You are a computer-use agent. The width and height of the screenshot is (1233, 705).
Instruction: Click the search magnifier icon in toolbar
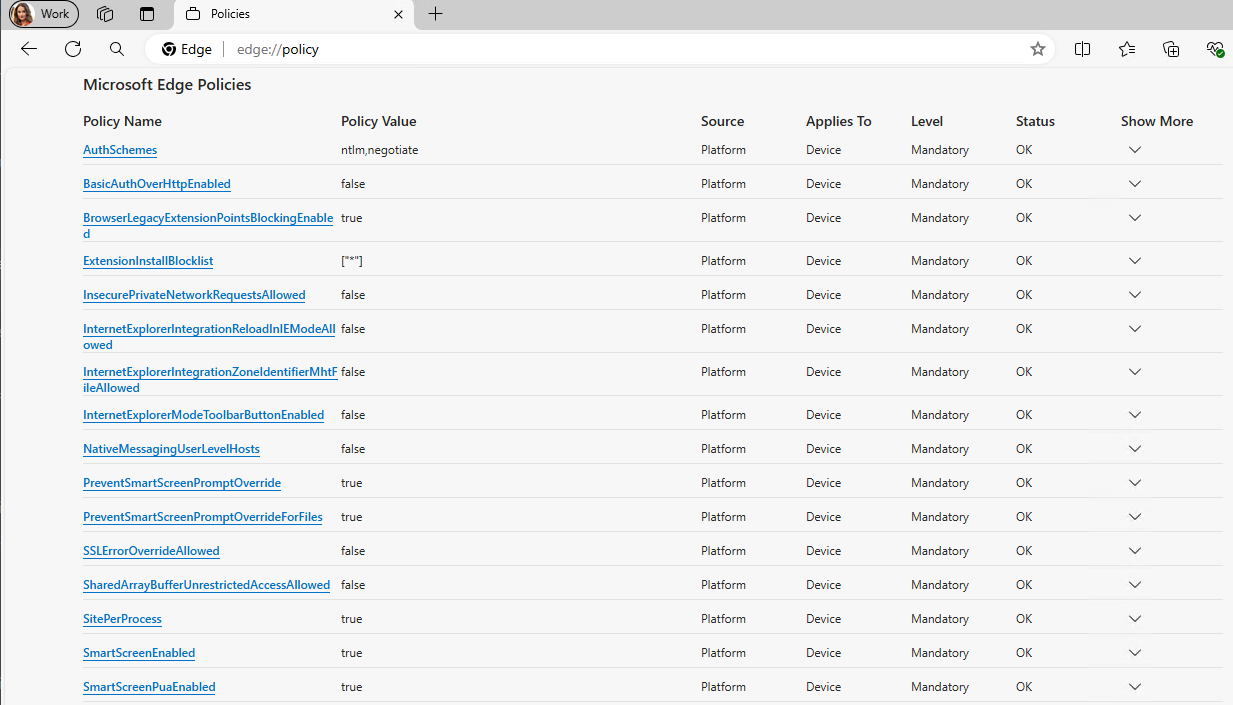(117, 49)
